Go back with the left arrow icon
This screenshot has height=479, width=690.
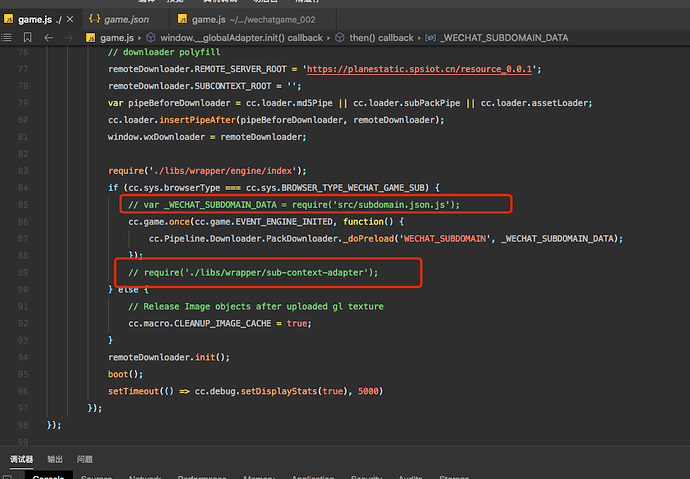pos(48,38)
